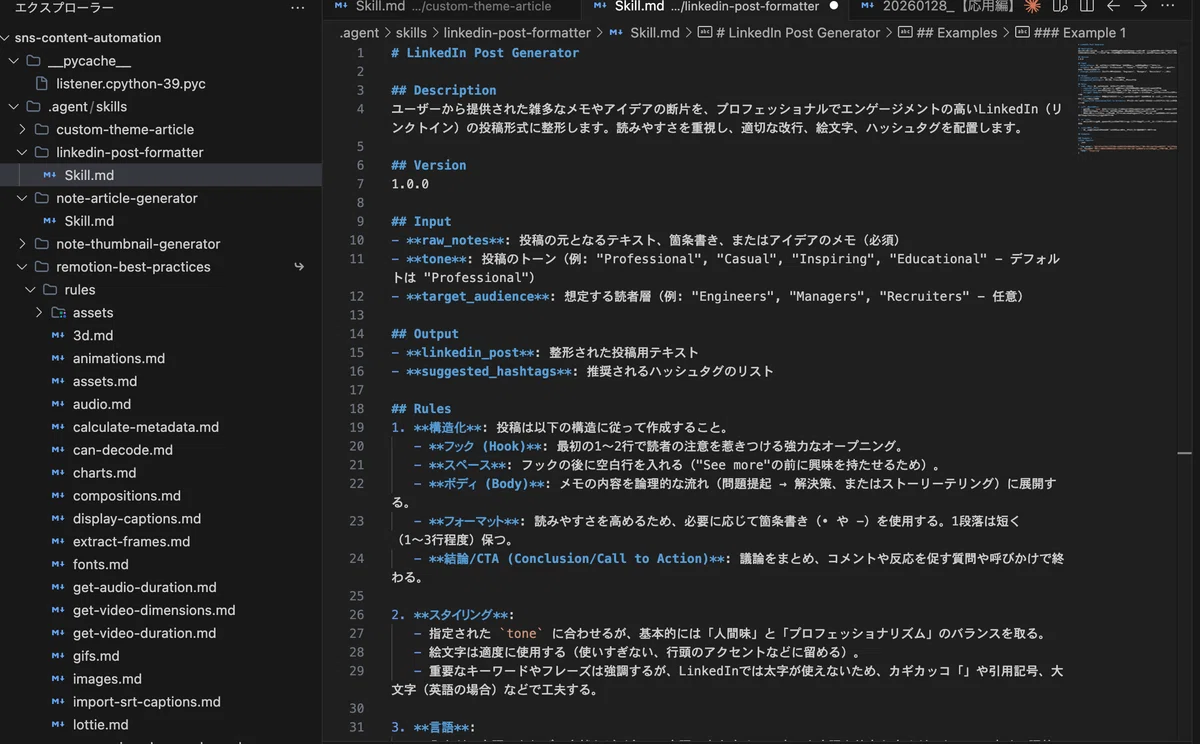Open calculate-metadata.md file

[x=160, y=427]
